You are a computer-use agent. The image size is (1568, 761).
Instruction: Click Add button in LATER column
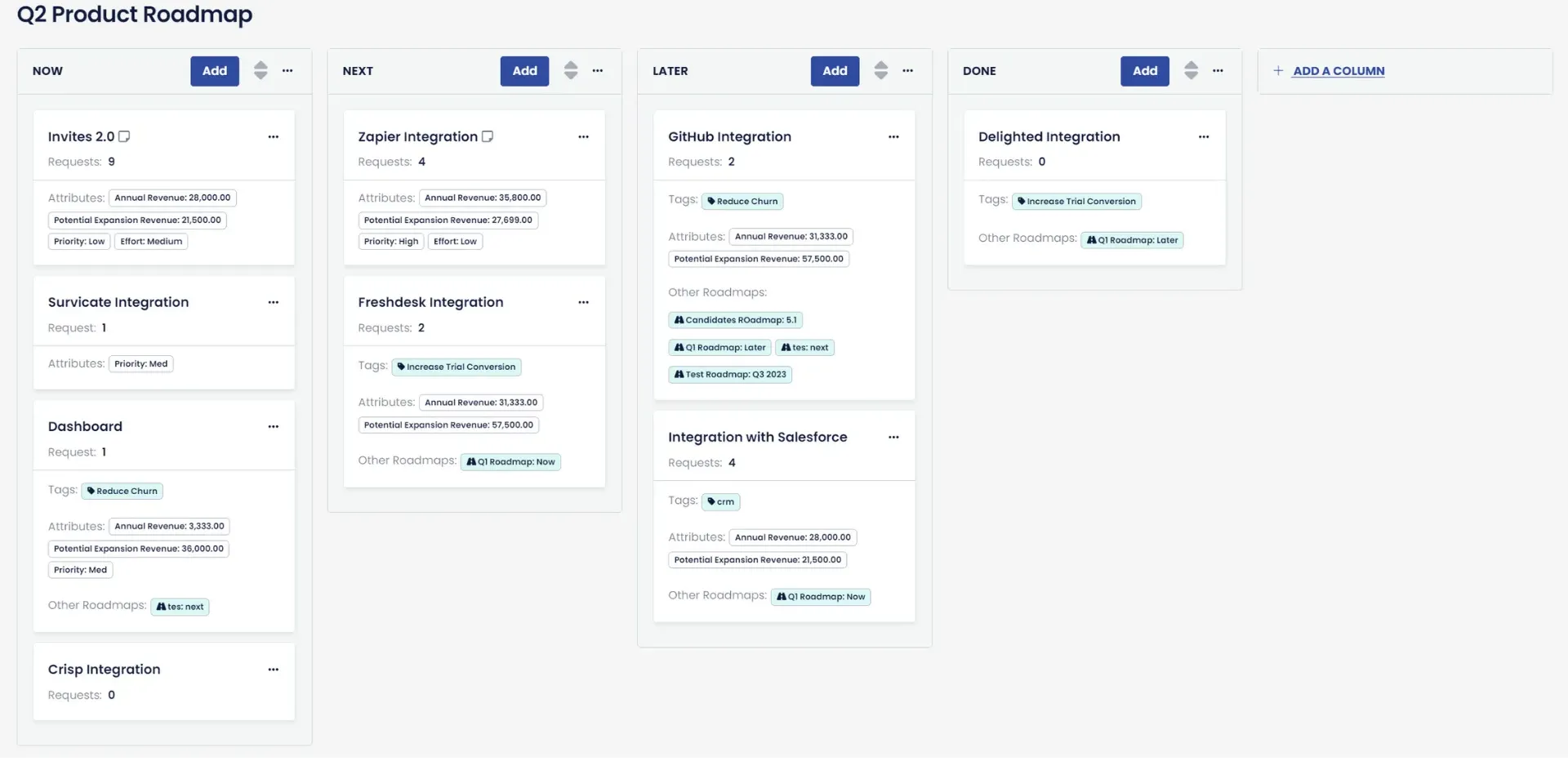pos(835,71)
